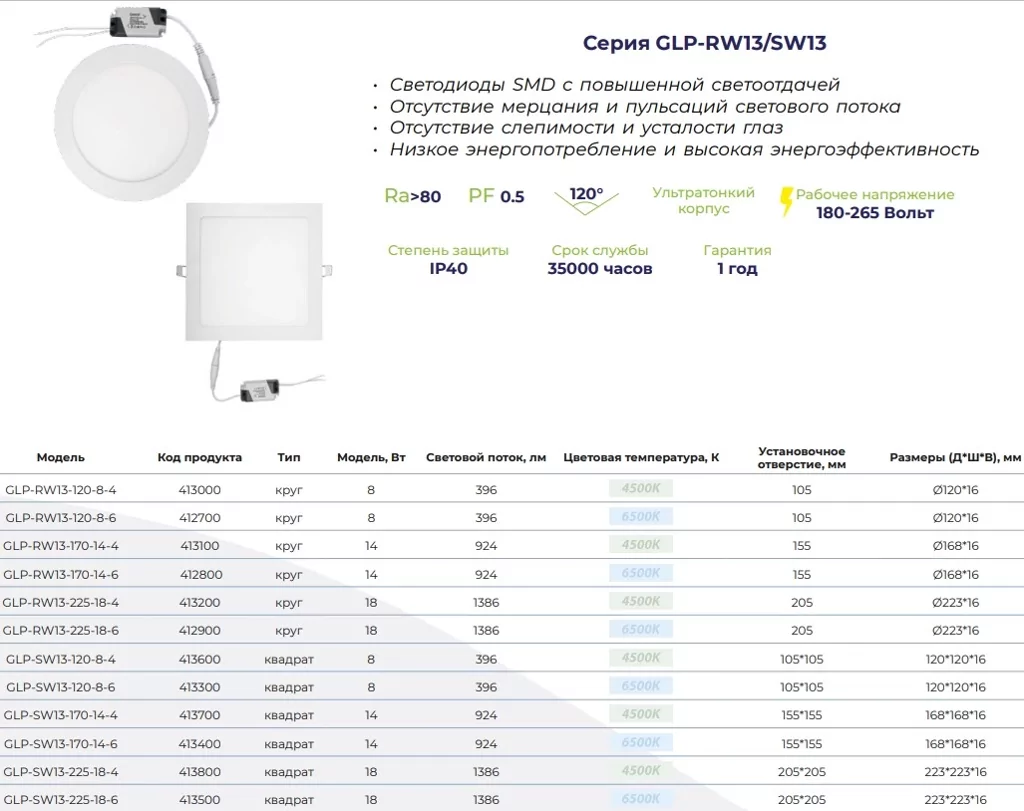Click the 120° beam angle icon
The image size is (1024, 811).
click(x=586, y=198)
